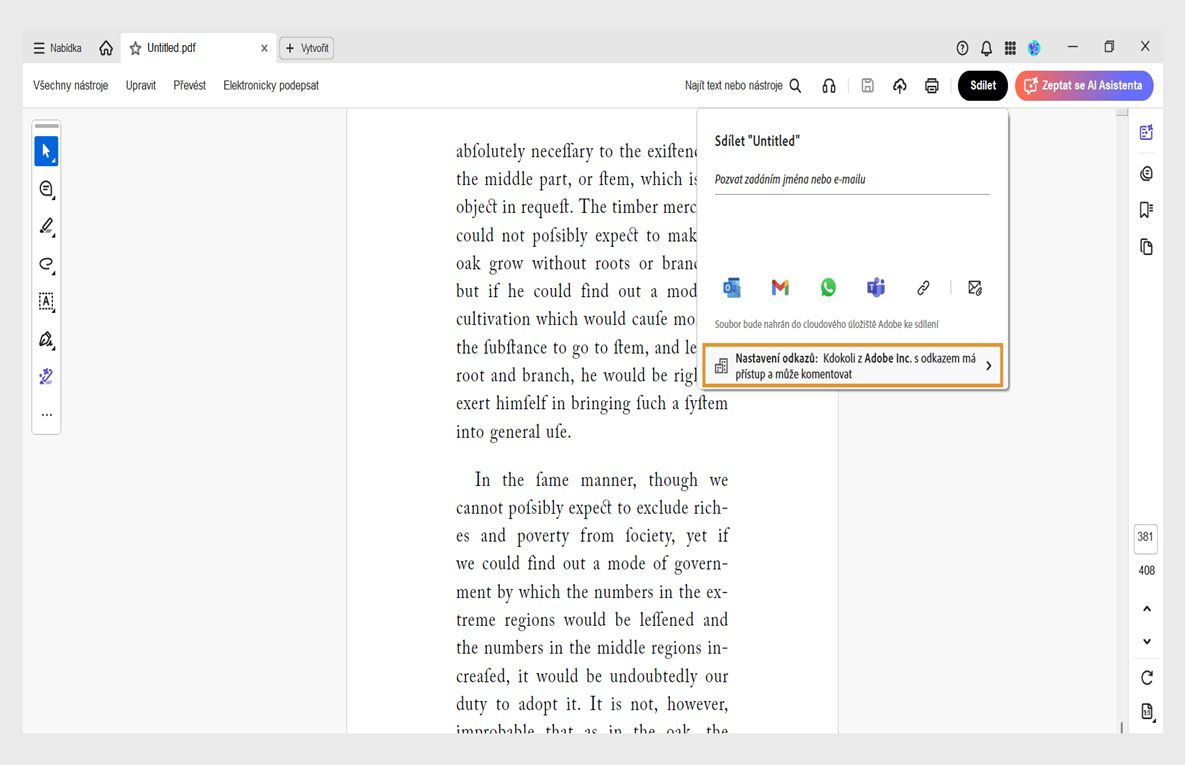The width and height of the screenshot is (1185, 765).
Task: Print the current document
Action: pos(931,86)
